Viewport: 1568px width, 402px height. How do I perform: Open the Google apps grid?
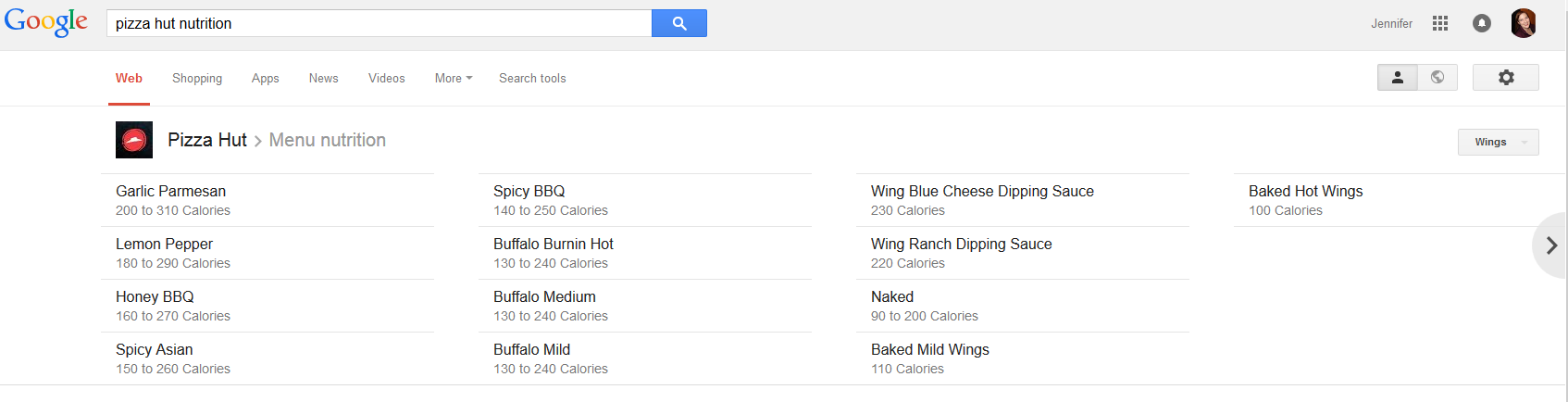point(1439,23)
